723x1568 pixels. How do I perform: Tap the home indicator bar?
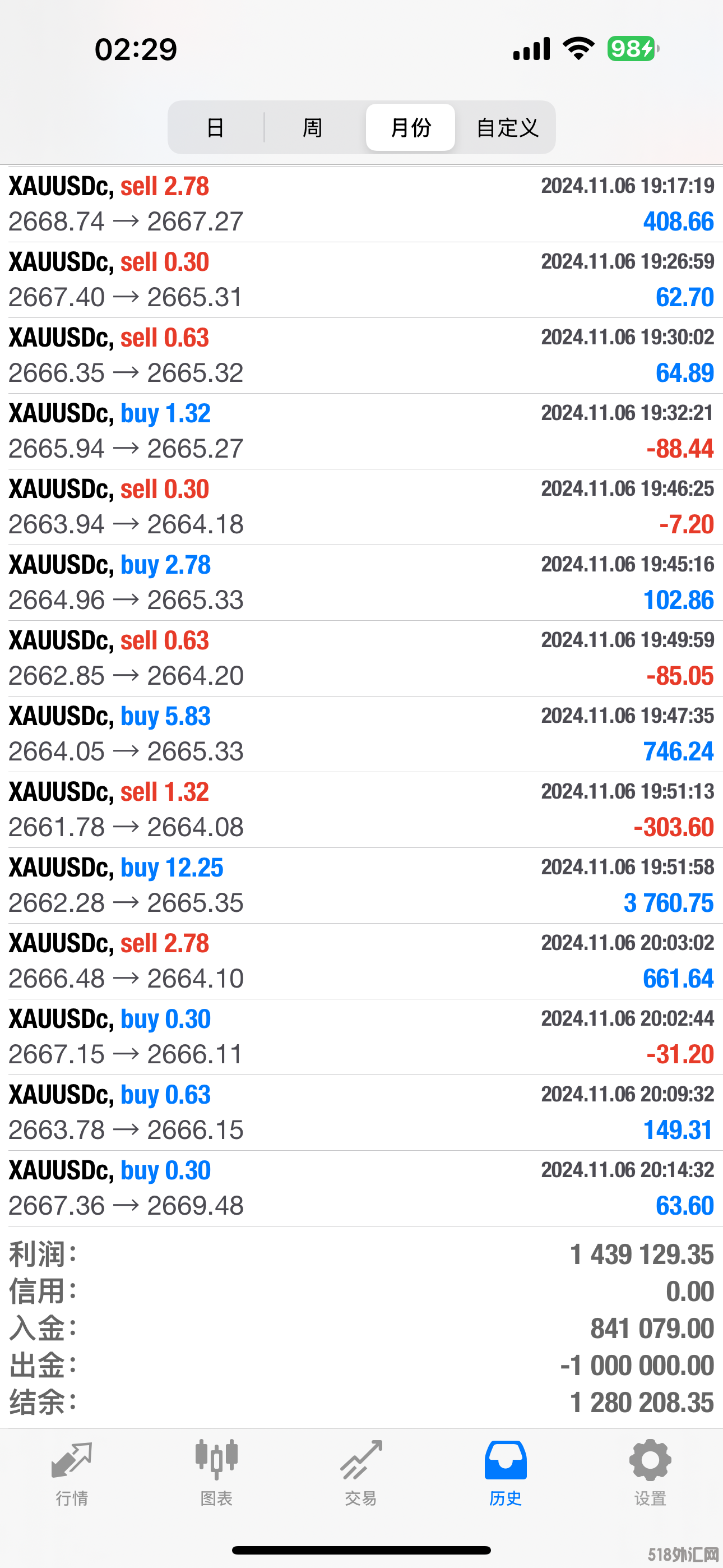(361, 1549)
